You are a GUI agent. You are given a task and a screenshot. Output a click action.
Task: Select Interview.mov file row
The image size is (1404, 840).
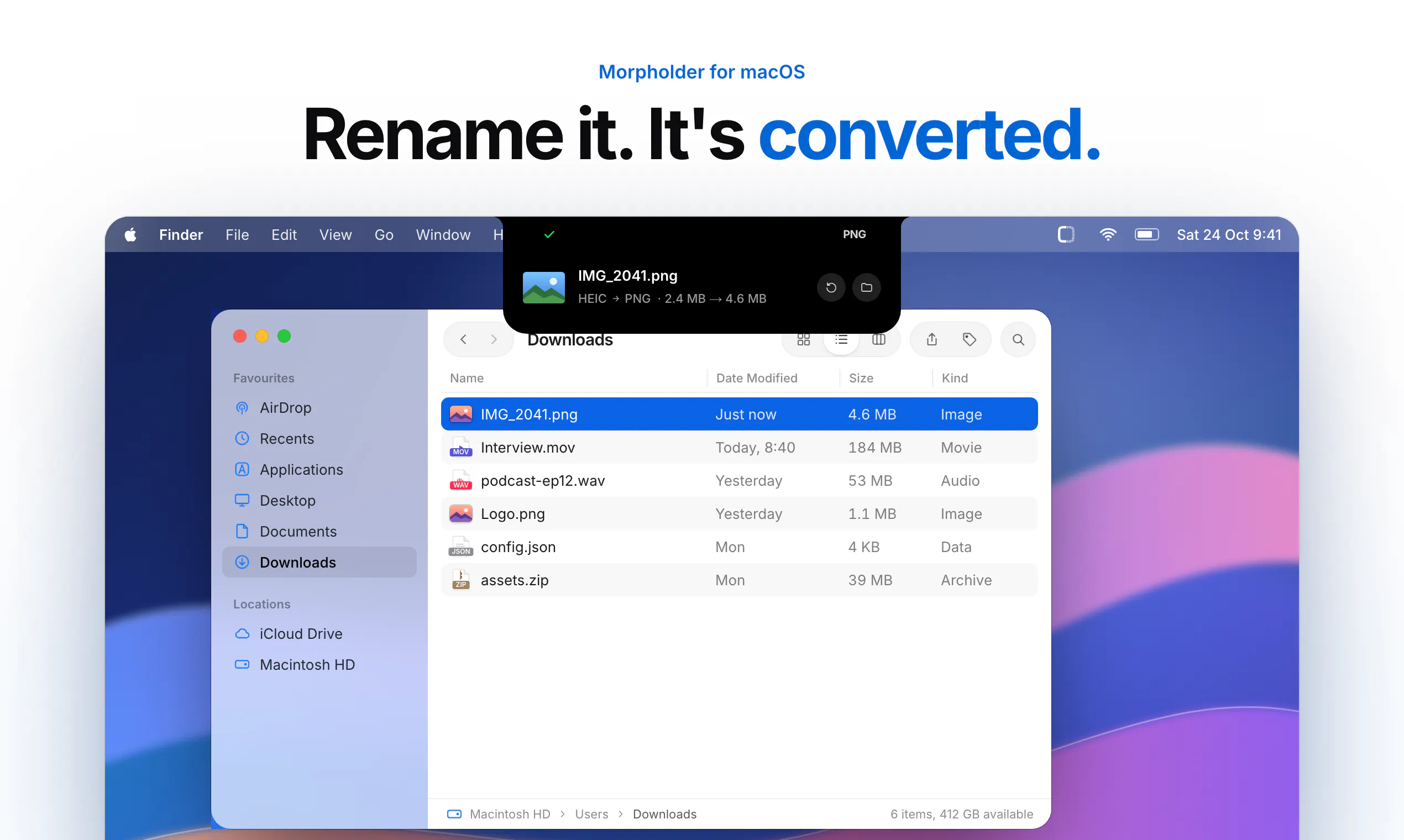(739, 448)
